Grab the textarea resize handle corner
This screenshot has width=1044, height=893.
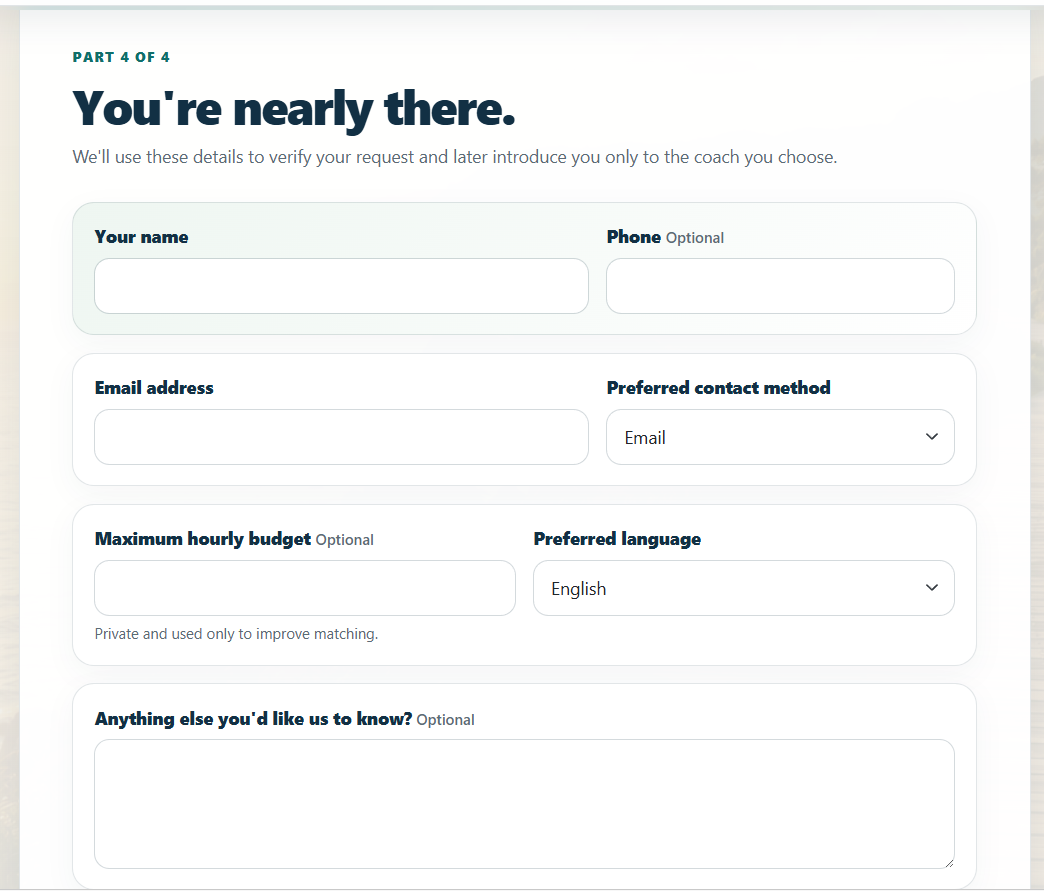949,863
